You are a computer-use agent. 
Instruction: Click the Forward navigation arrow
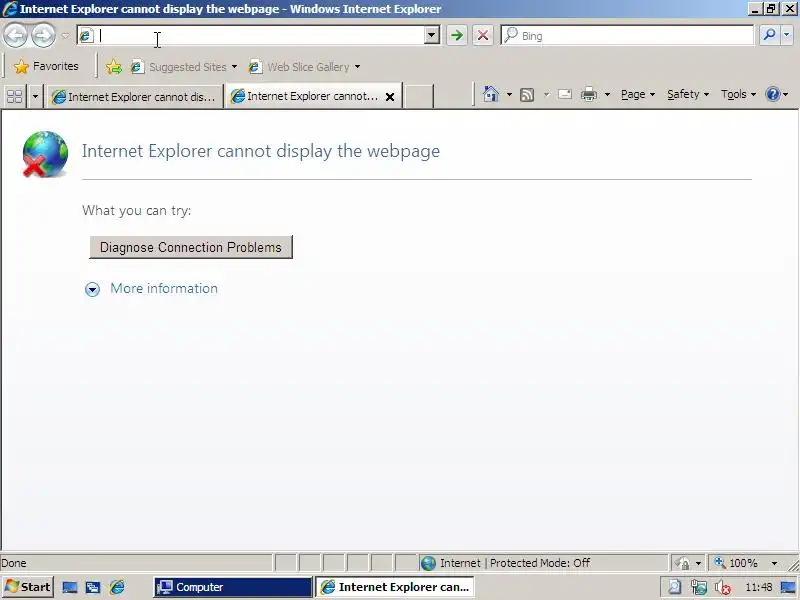43,35
